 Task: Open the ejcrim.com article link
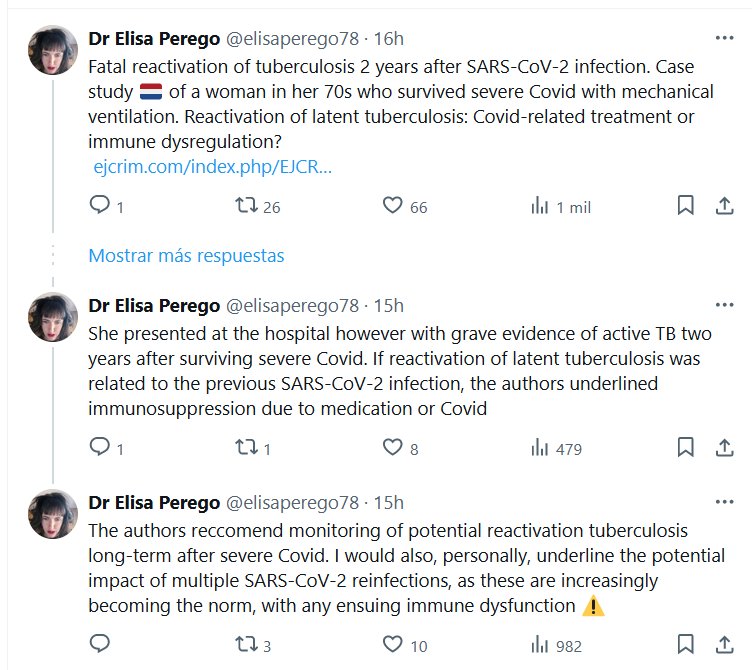click(212, 167)
